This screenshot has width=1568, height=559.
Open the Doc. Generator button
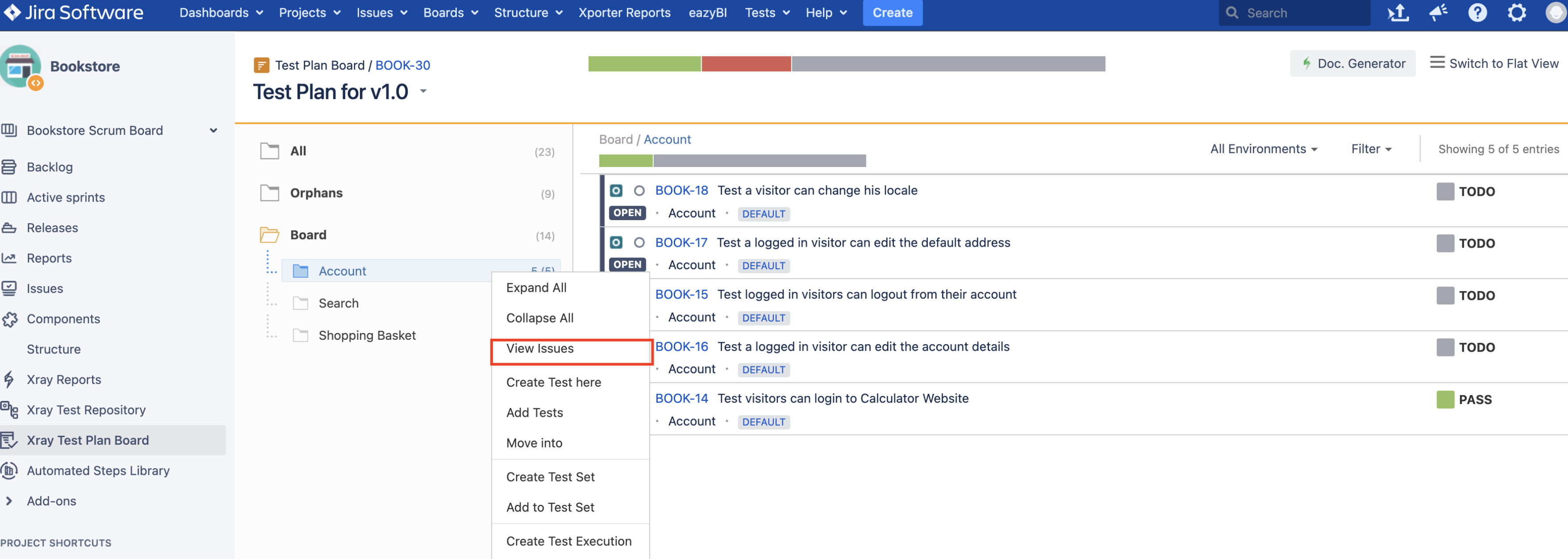coord(1352,63)
